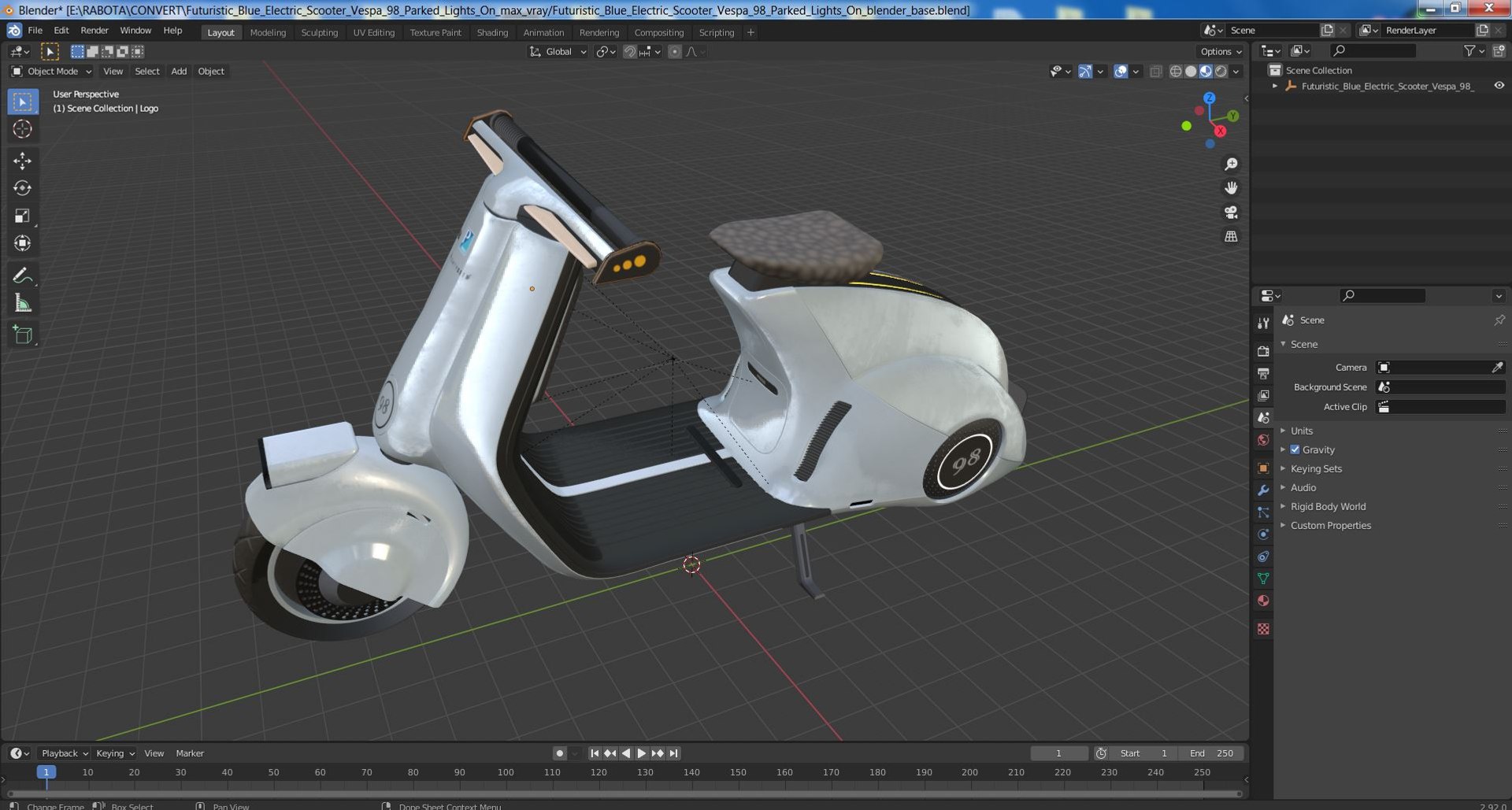Open the Modifier properties wrench tab
Screen dimensions: 1512x810
(x=1263, y=490)
